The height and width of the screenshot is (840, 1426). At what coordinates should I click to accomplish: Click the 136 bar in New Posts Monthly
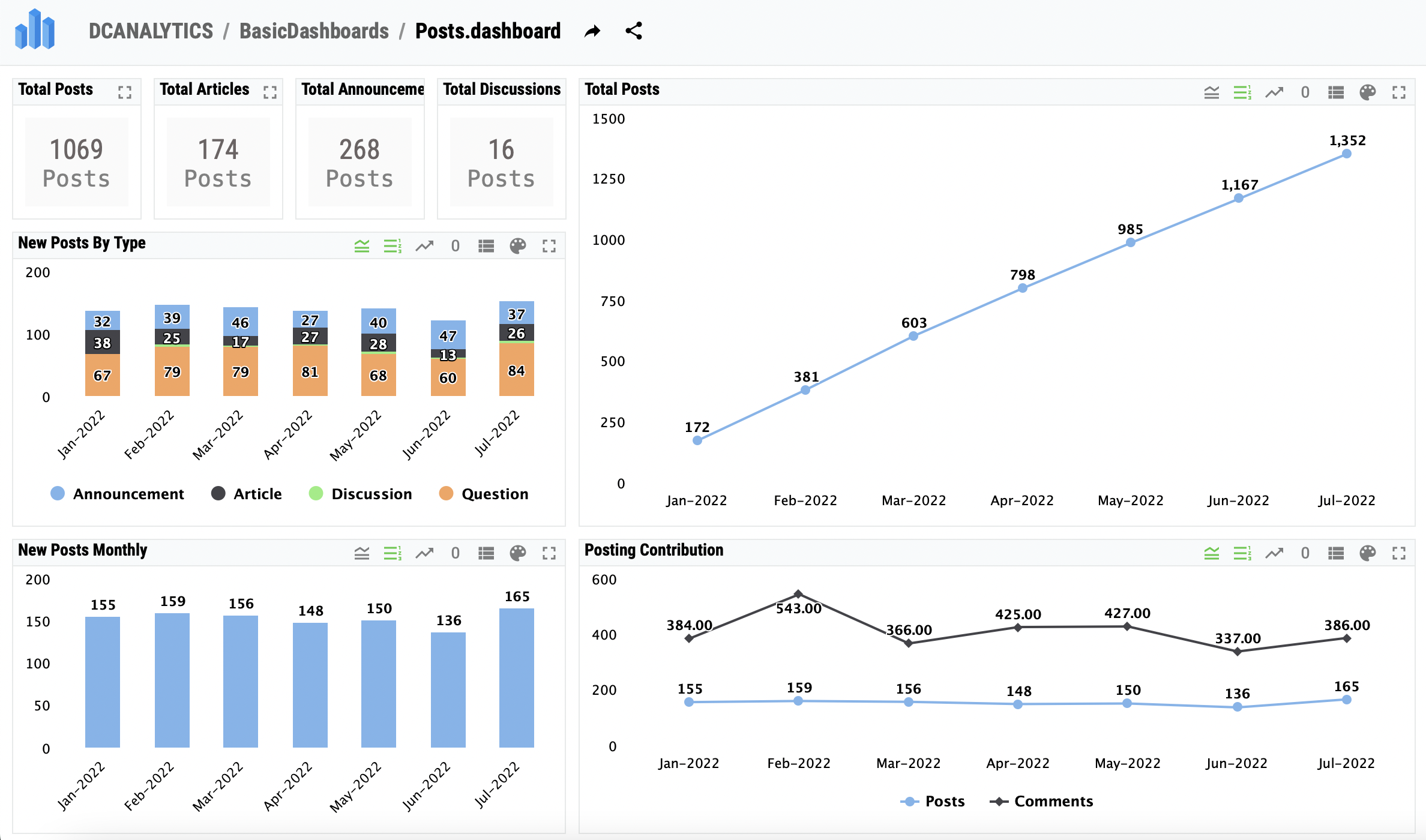(x=448, y=690)
